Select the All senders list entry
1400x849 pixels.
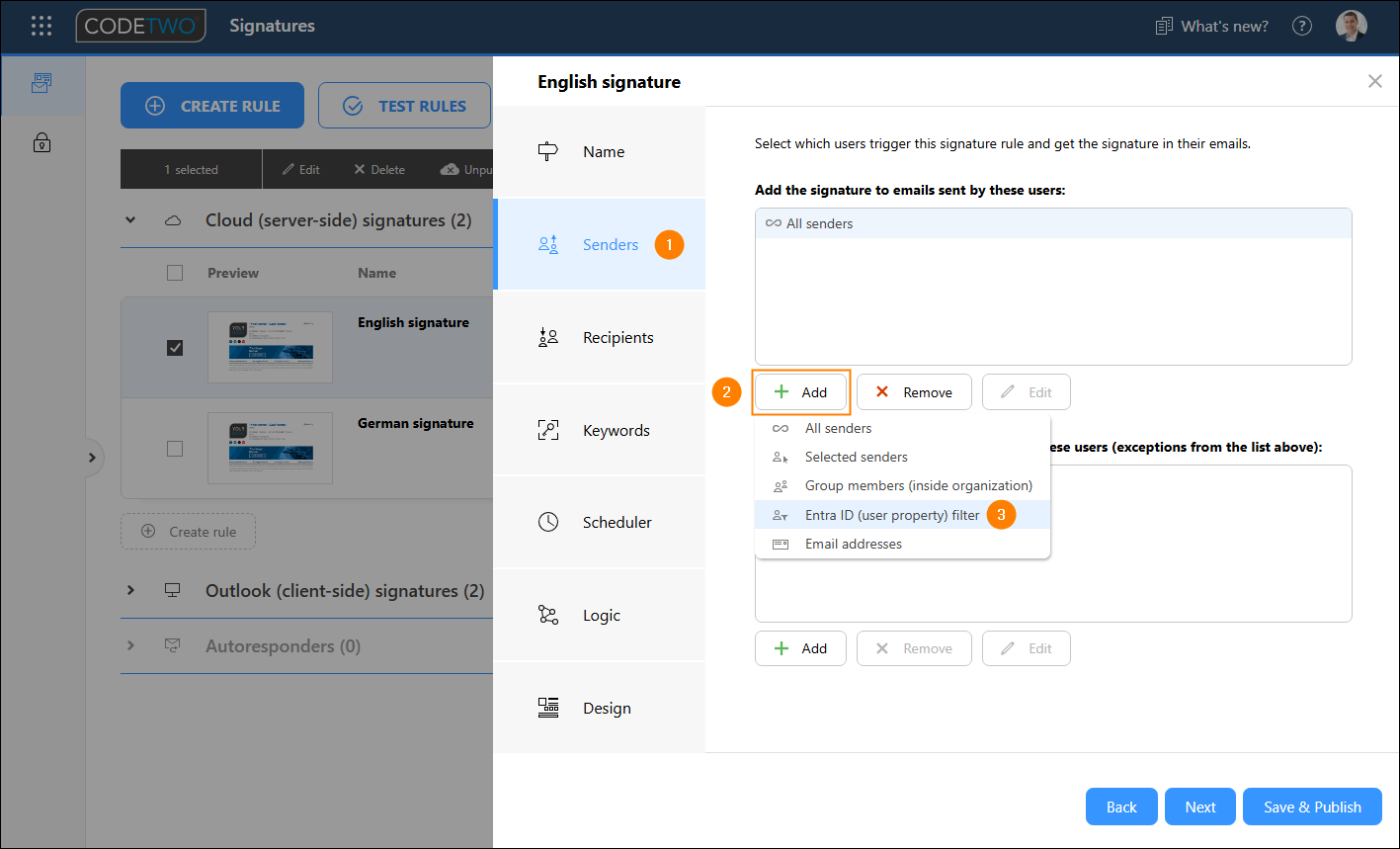pyautogui.click(x=1053, y=223)
